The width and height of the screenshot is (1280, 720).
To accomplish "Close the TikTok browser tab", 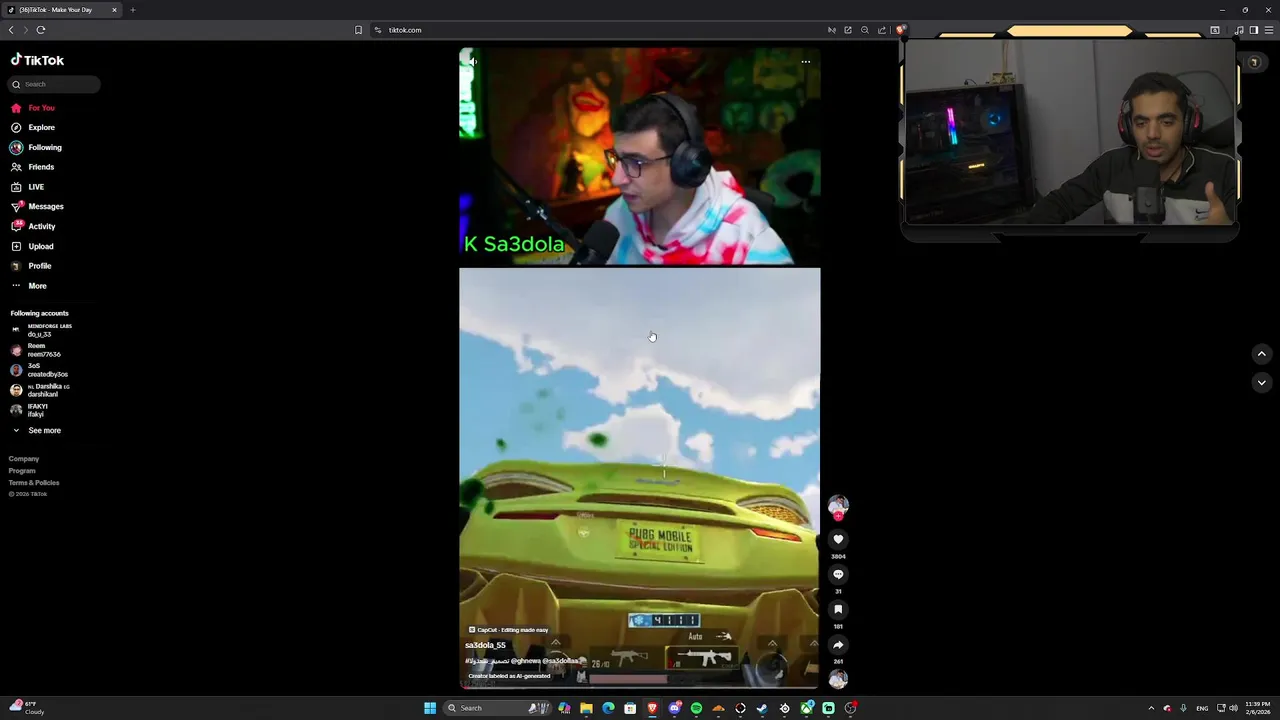I will click(114, 10).
